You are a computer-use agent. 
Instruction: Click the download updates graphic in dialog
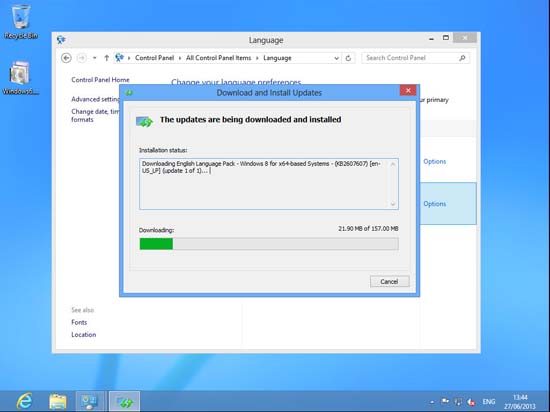(145, 121)
